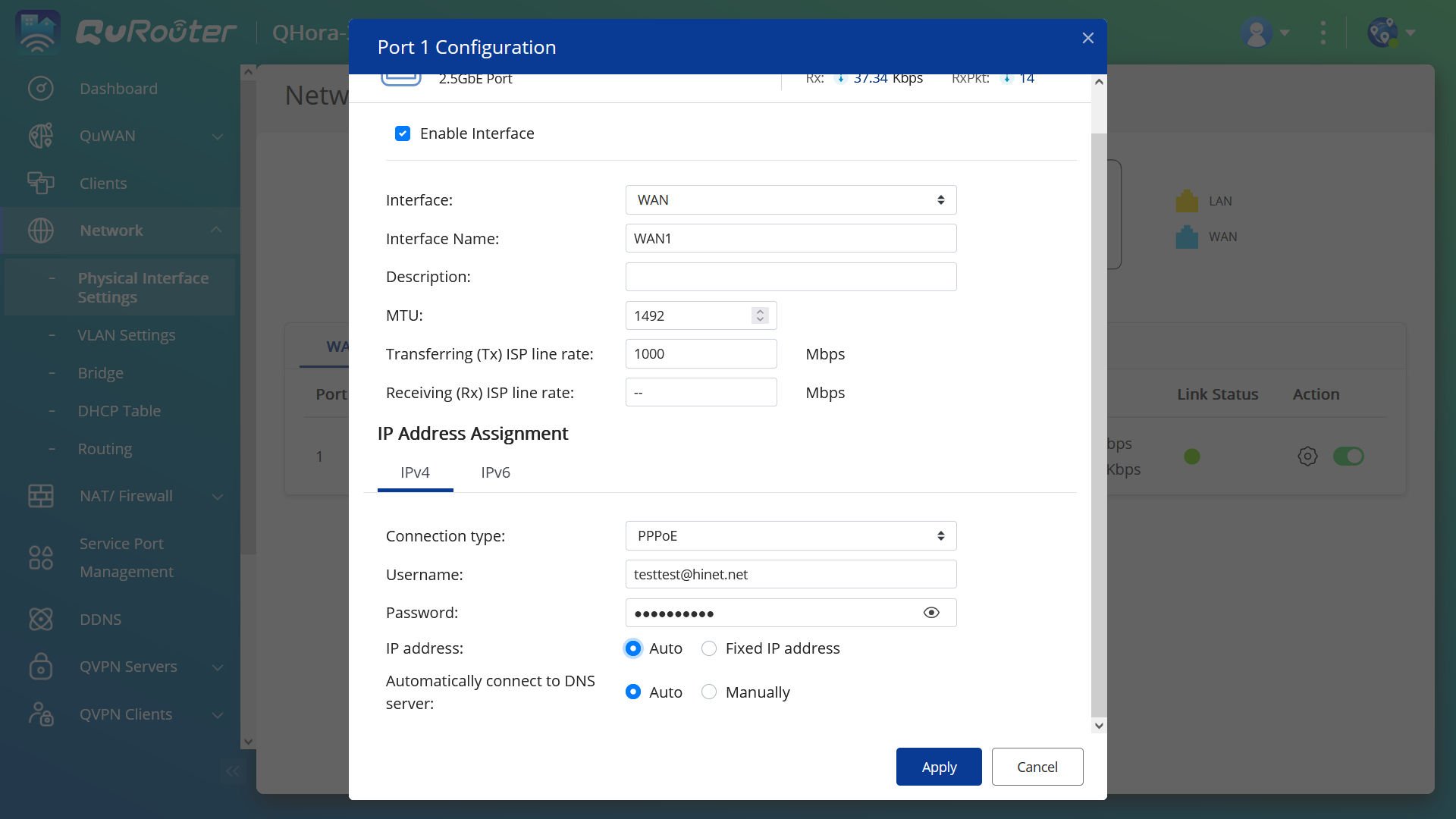Toggle the Enable Interface checkbox
This screenshot has width=1456, height=819.
coord(403,133)
